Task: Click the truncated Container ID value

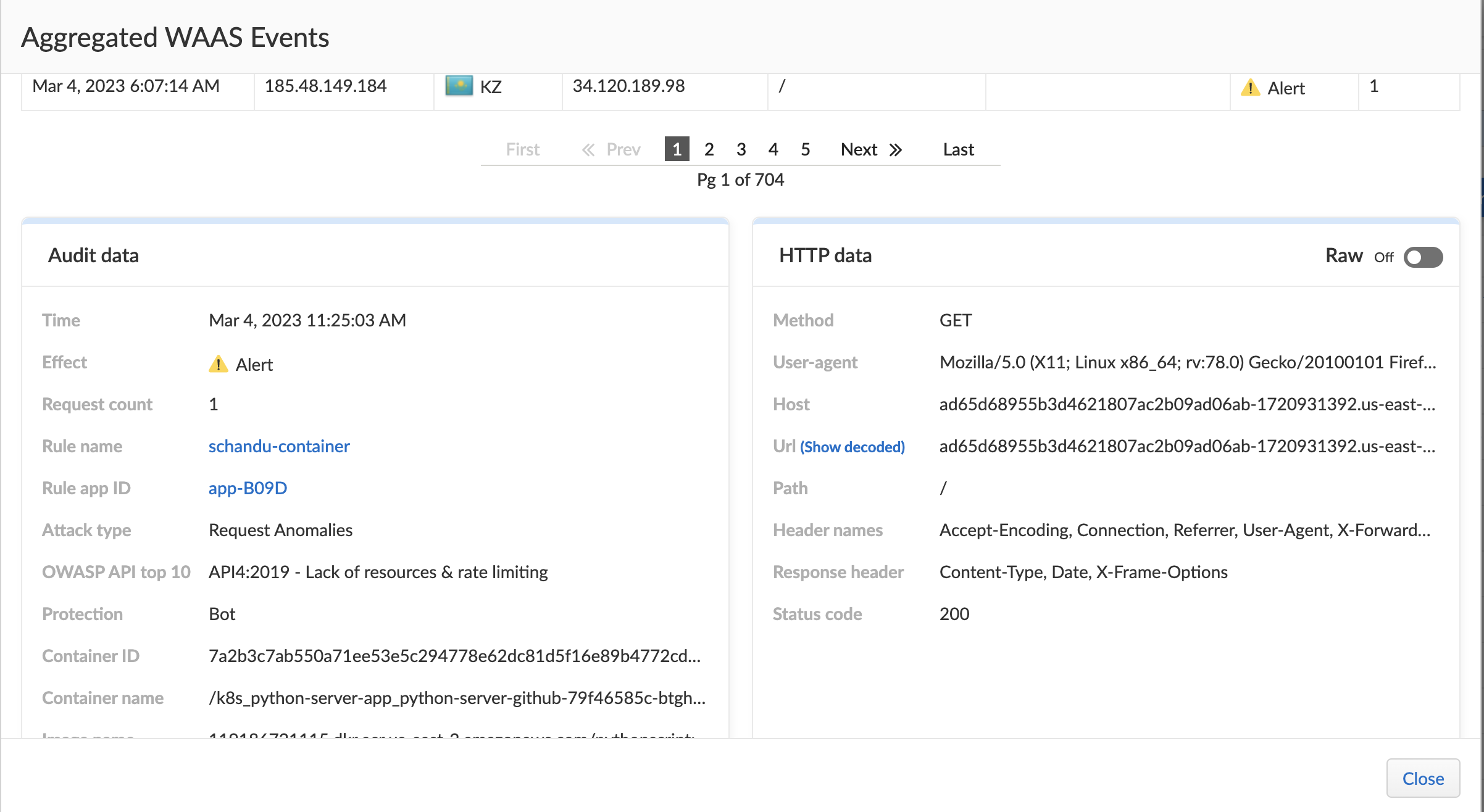Action: click(x=454, y=656)
